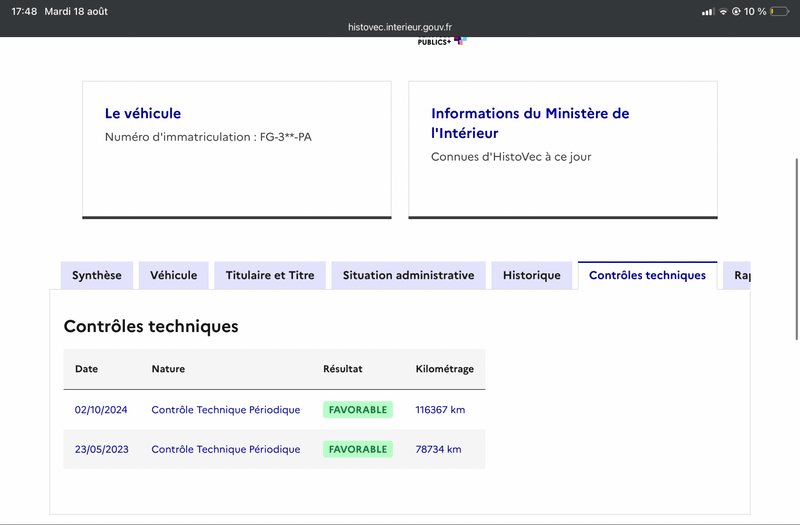Viewport: 800px width, 525px height.
Task: Switch to the Véhicule tab
Action: coord(173,276)
